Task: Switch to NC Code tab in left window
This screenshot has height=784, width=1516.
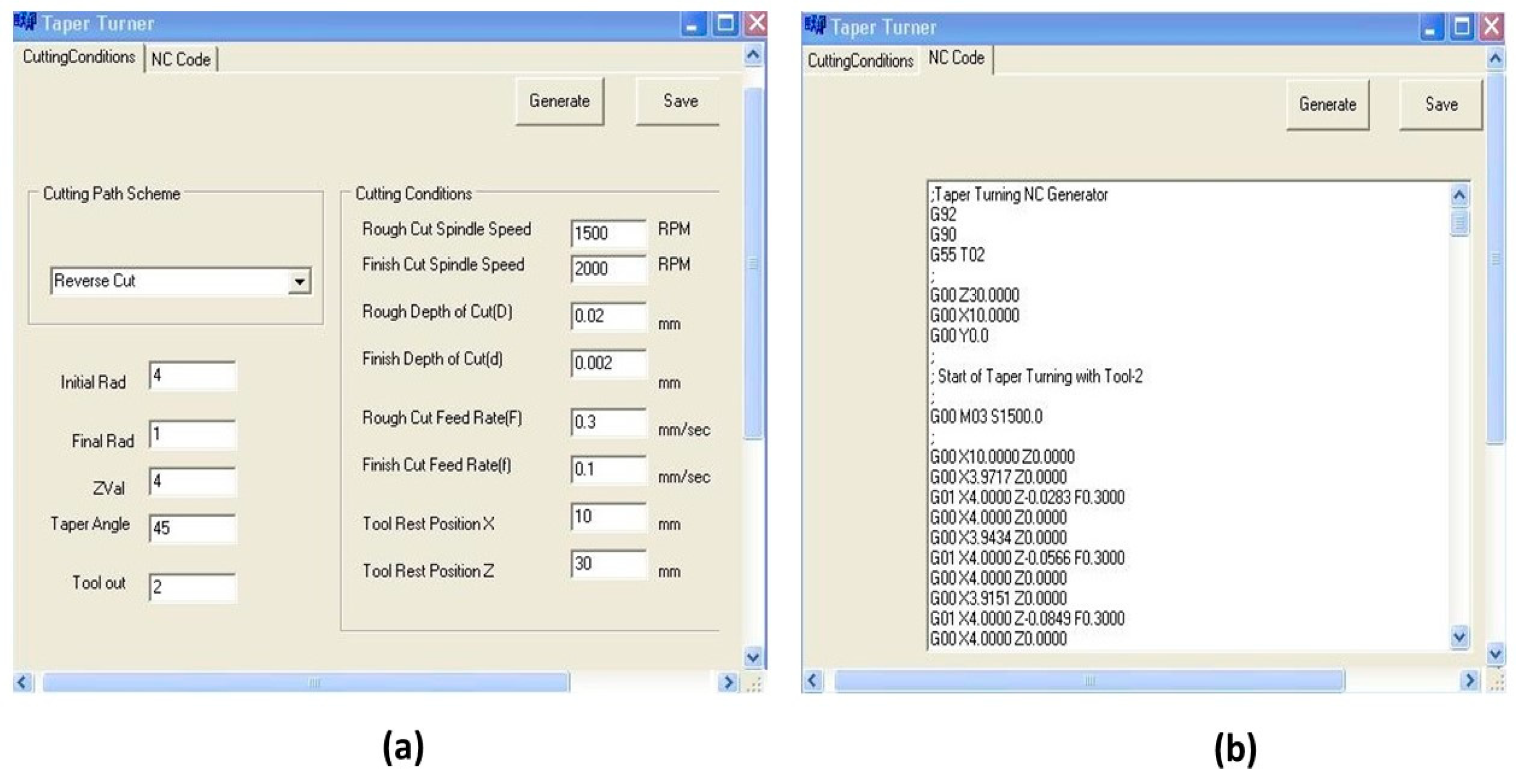Action: click(181, 59)
